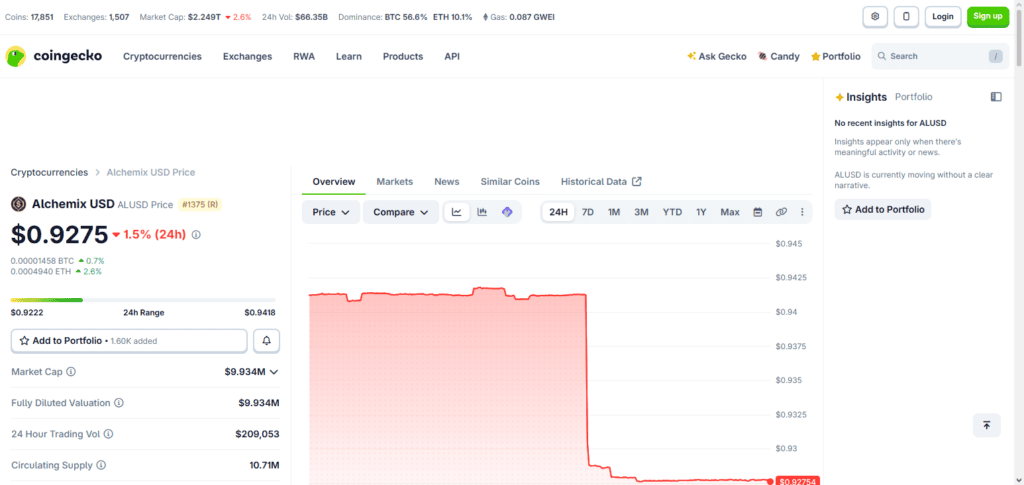Image resolution: width=1024 pixels, height=485 pixels.
Task: Copy chart link icon
Action: (781, 212)
